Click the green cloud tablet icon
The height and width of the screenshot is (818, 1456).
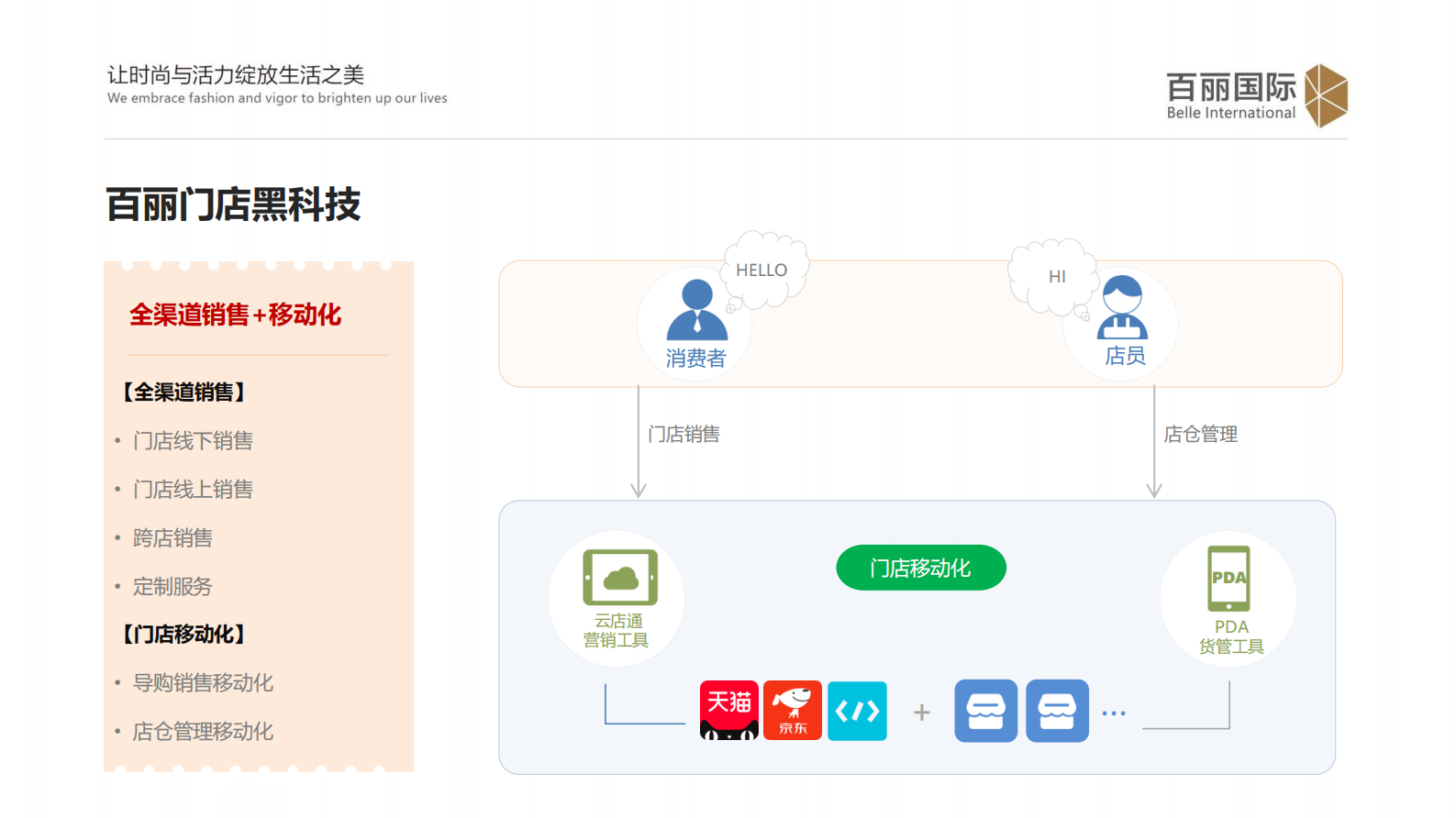click(x=620, y=578)
